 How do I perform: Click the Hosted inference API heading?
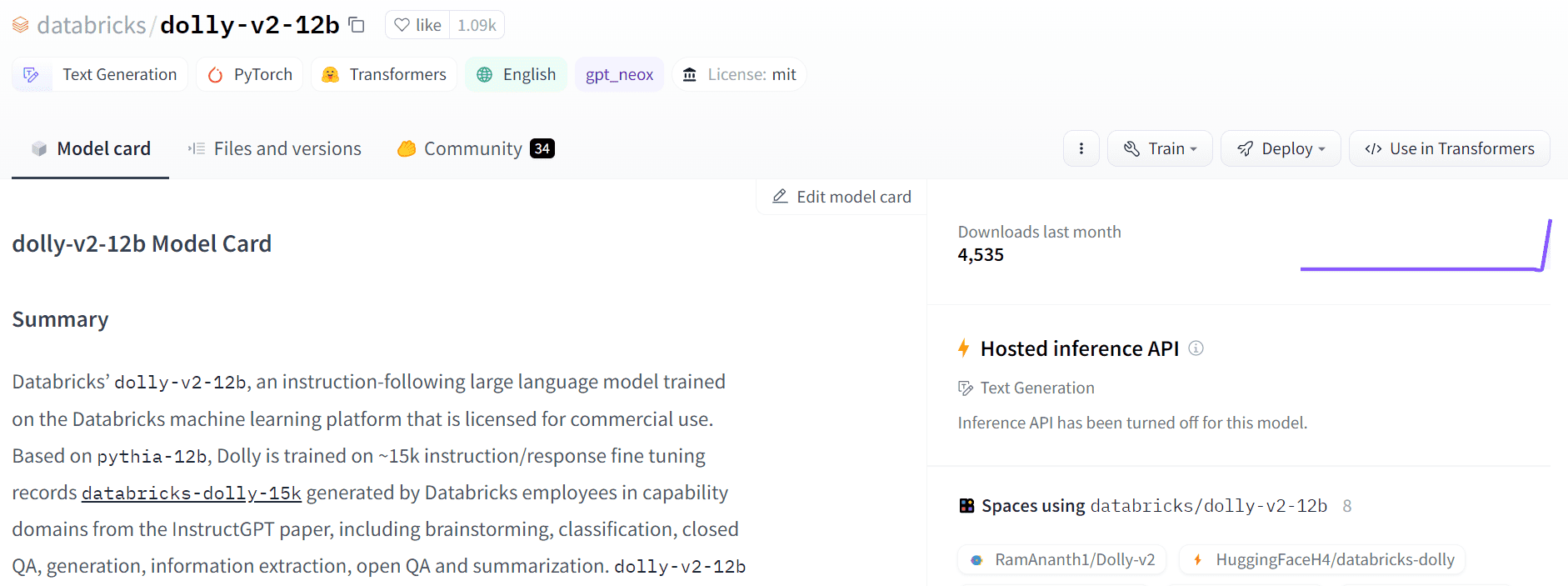[1079, 348]
